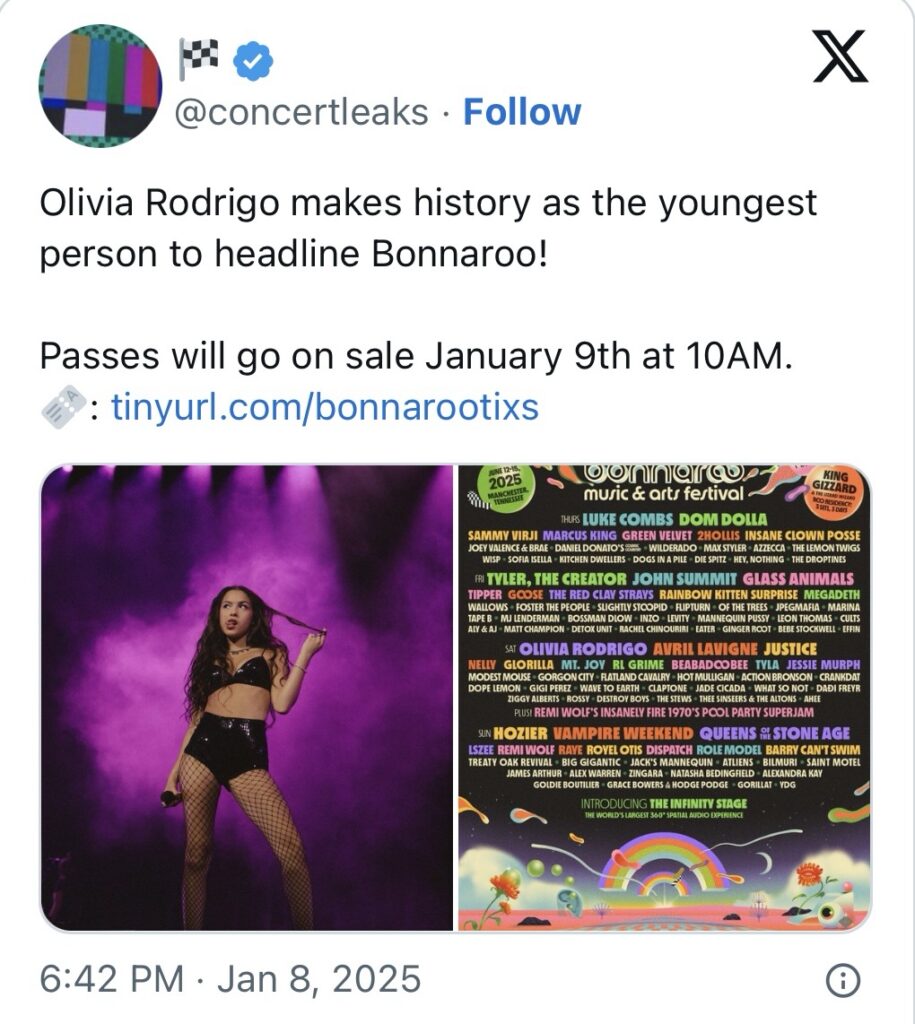This screenshot has height=1024, width=915.
Task: Click the Follow link
Action: point(521,112)
